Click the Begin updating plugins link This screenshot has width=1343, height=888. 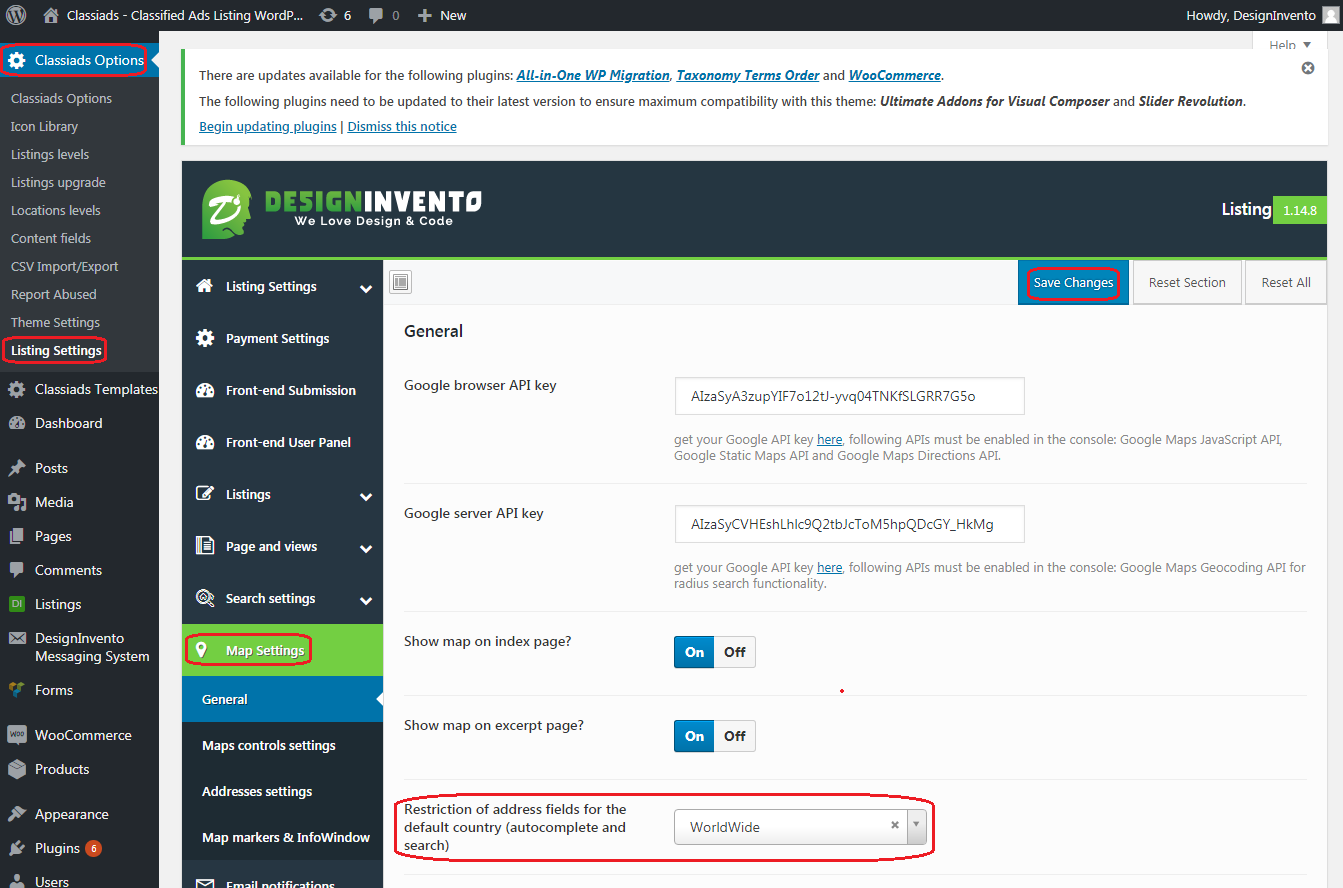(x=268, y=126)
